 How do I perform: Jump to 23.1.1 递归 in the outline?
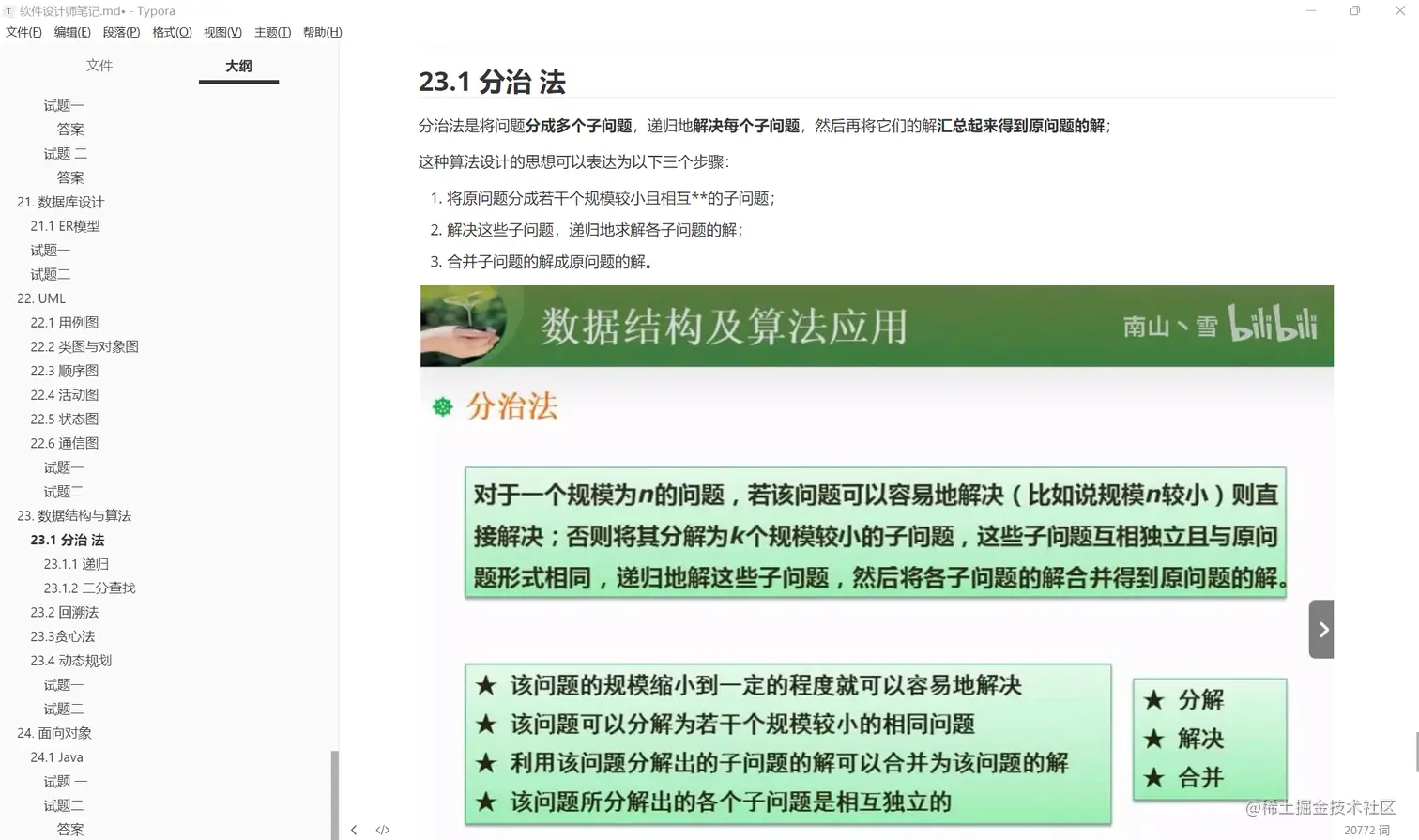76,563
